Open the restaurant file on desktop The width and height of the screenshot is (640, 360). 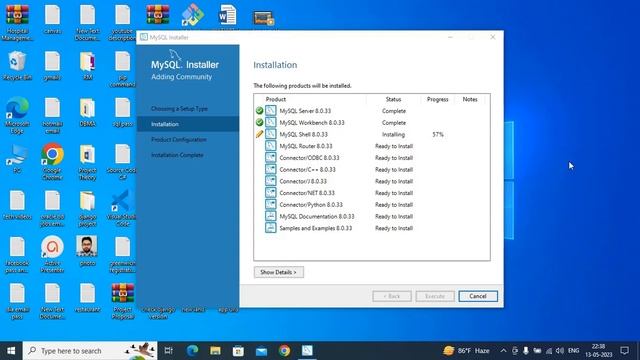point(87,298)
